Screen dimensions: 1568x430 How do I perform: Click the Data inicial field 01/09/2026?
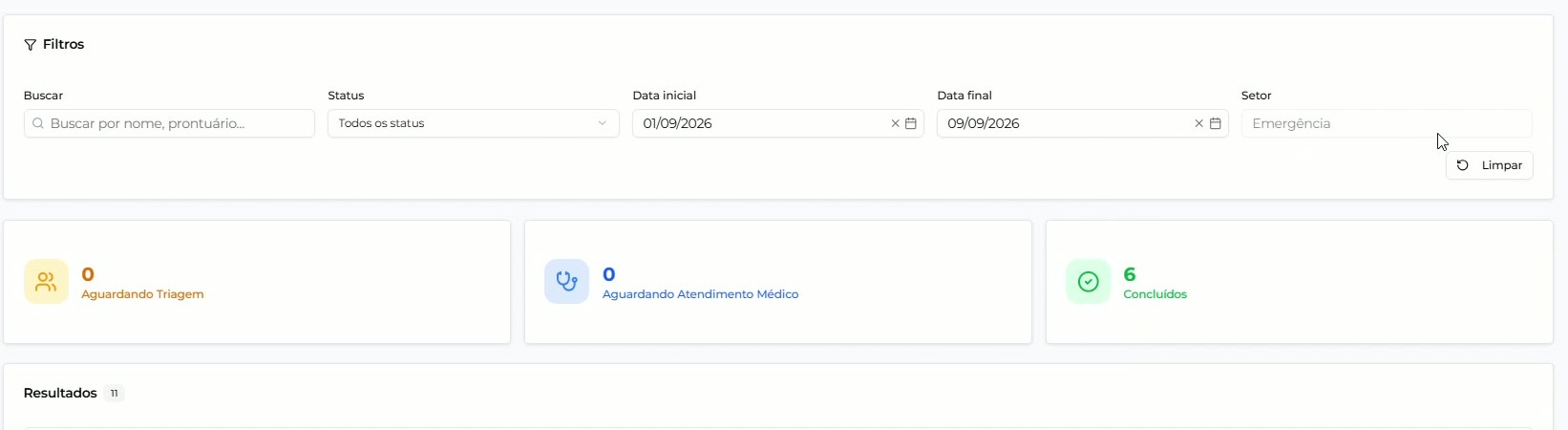point(778,123)
